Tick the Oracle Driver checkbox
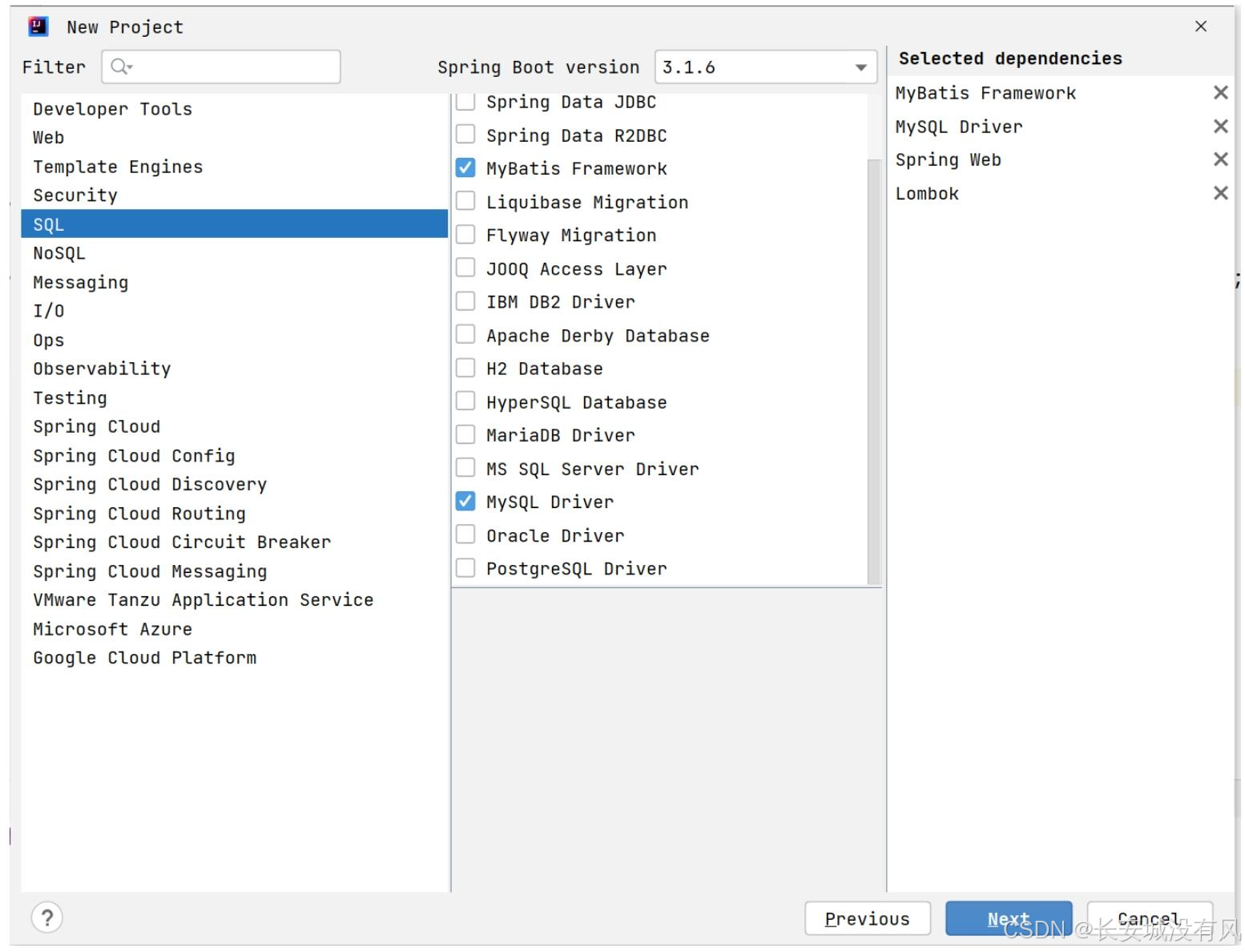The height and width of the screenshot is (952, 1245). coord(465,534)
